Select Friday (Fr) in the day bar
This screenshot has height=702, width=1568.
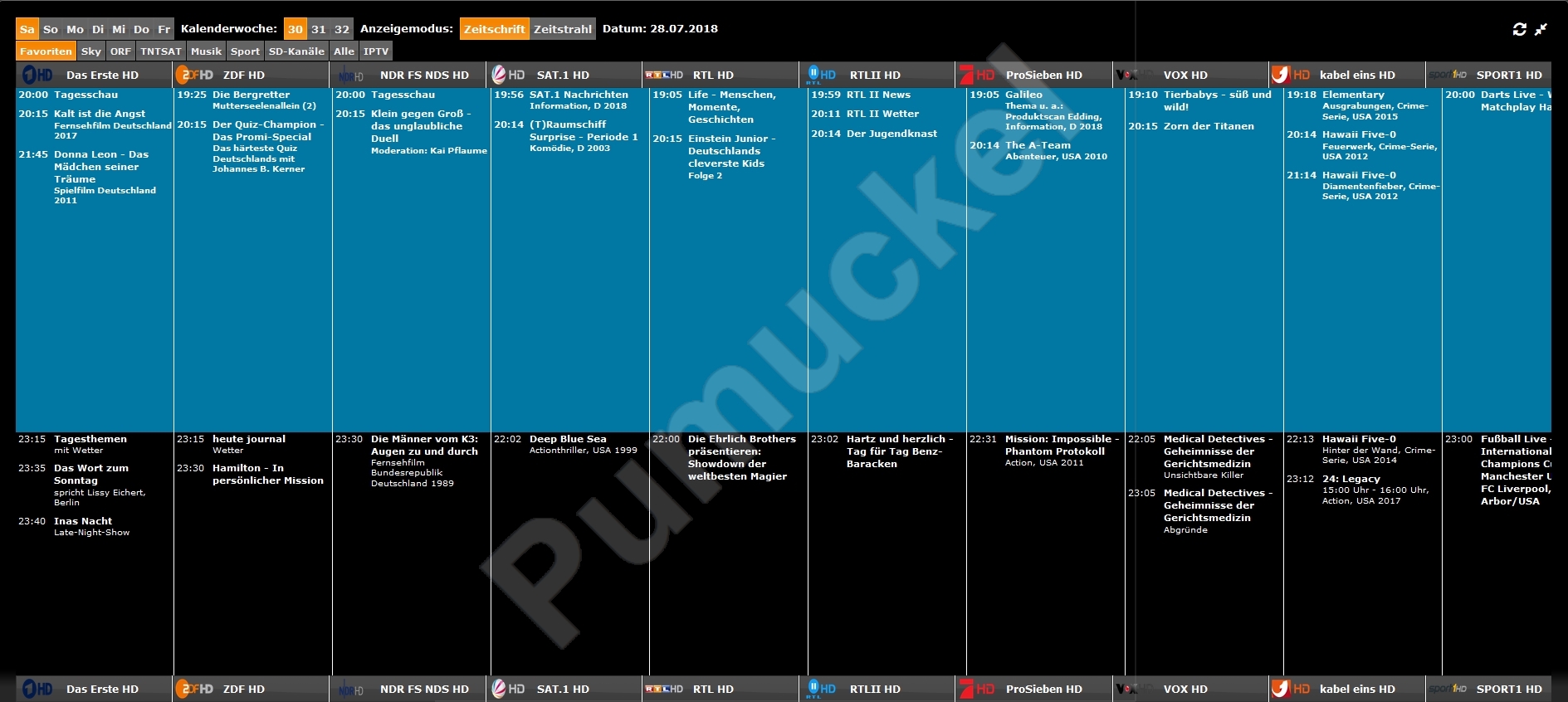[x=164, y=29]
